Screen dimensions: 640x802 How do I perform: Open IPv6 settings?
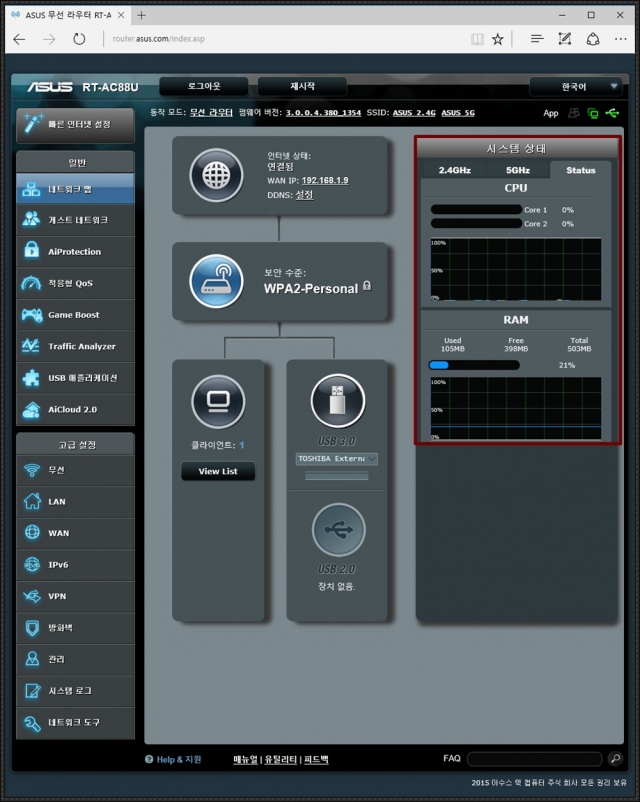tap(75, 565)
